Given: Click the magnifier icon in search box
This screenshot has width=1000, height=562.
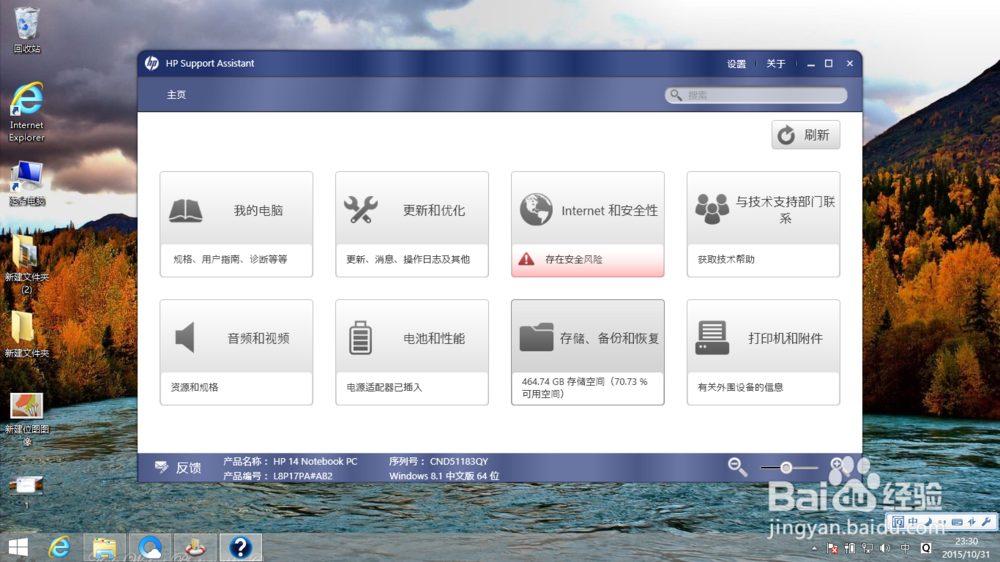Looking at the screenshot, I should tap(676, 95).
